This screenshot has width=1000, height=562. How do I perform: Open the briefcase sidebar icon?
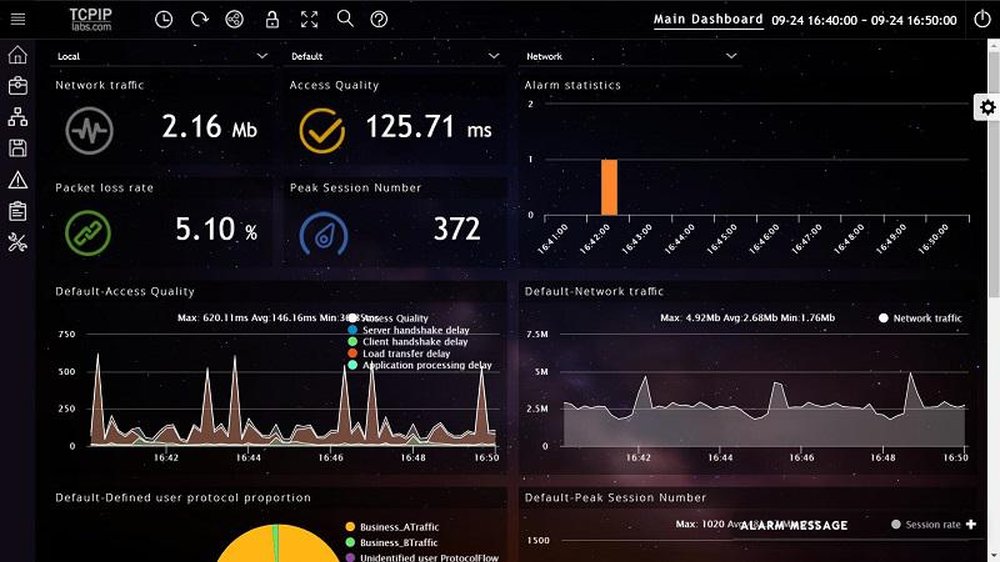click(18, 85)
